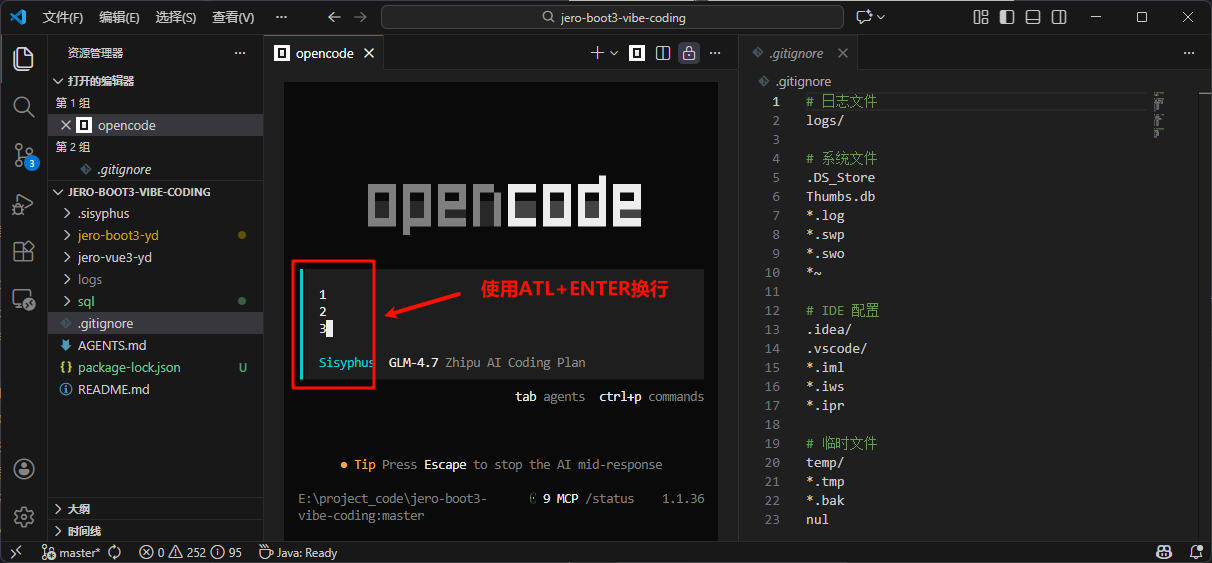Toggle the bottom panel visibility

click(x=1033, y=17)
